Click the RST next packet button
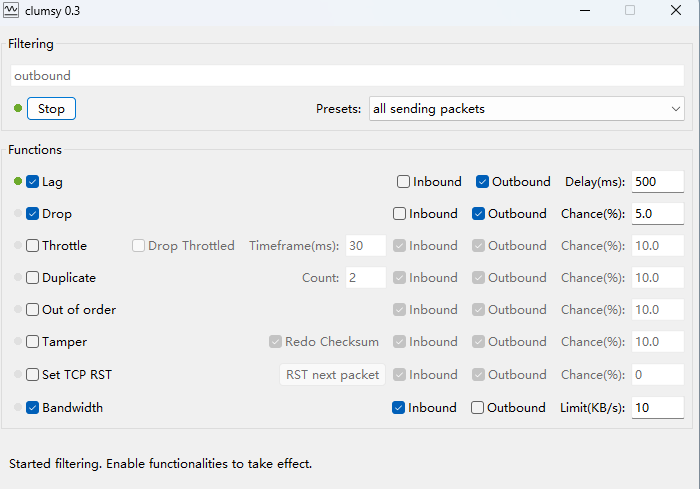 point(332,374)
